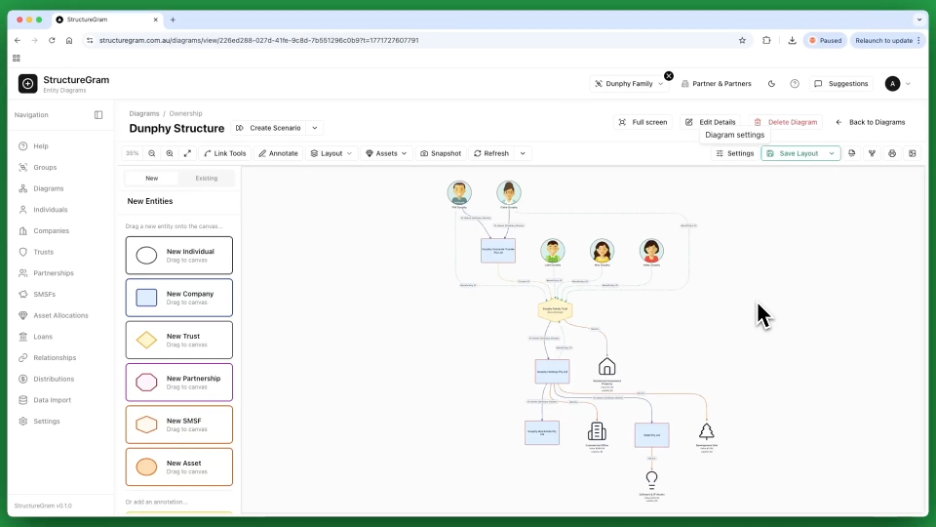Screen dimensions: 936x528
Task: Switch to the Existing entities tab
Action: pos(207,178)
